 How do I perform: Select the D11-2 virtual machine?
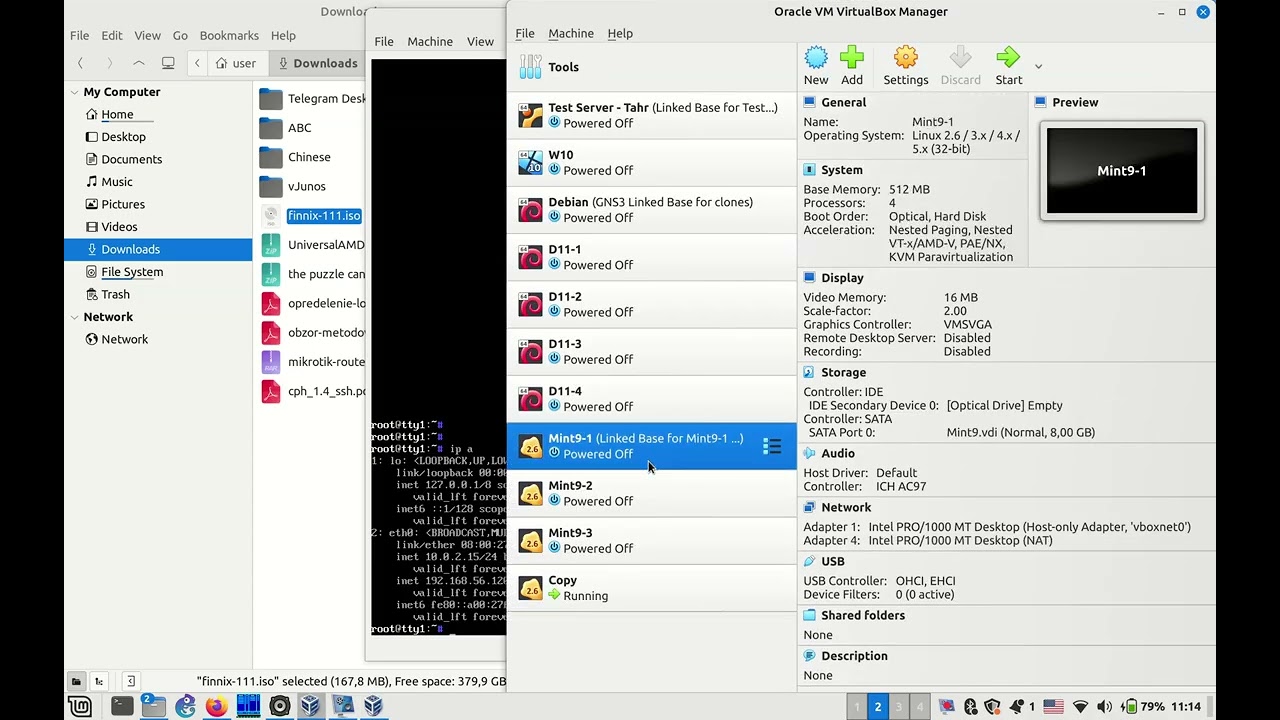coord(652,304)
